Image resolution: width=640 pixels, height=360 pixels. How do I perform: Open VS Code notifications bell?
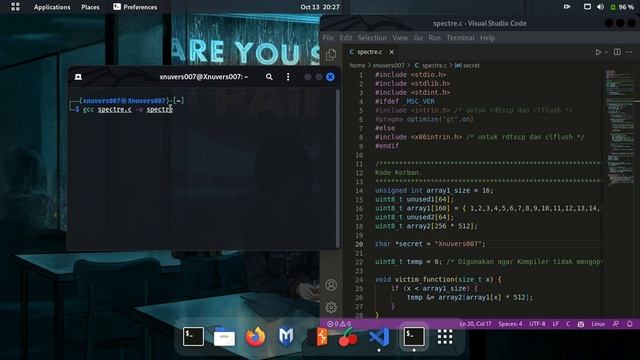629,324
